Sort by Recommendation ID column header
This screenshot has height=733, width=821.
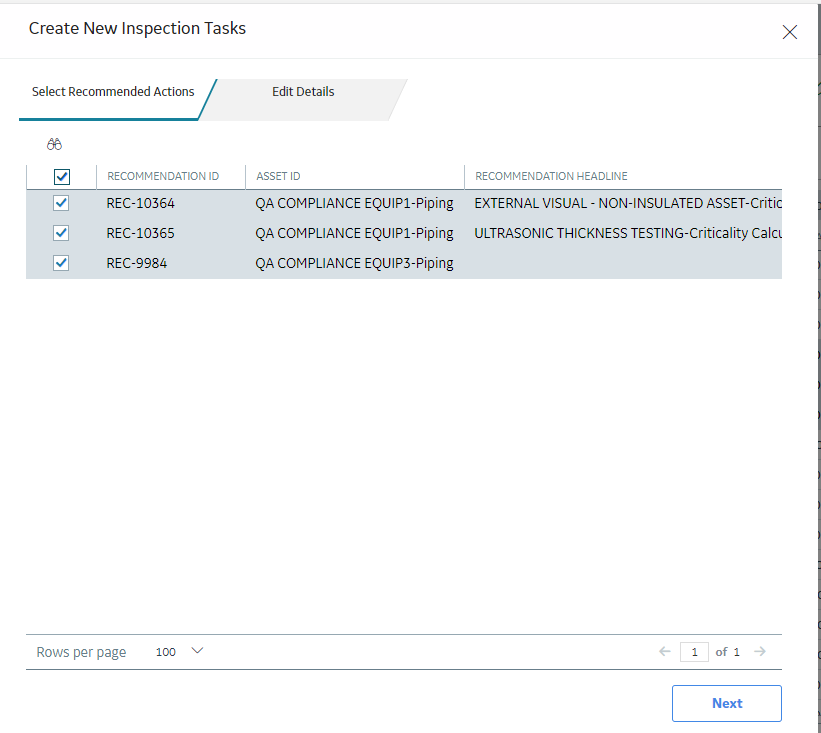point(163,176)
